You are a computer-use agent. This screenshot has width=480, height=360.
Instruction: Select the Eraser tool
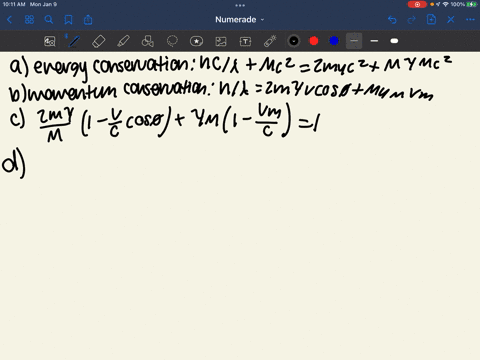98,41
